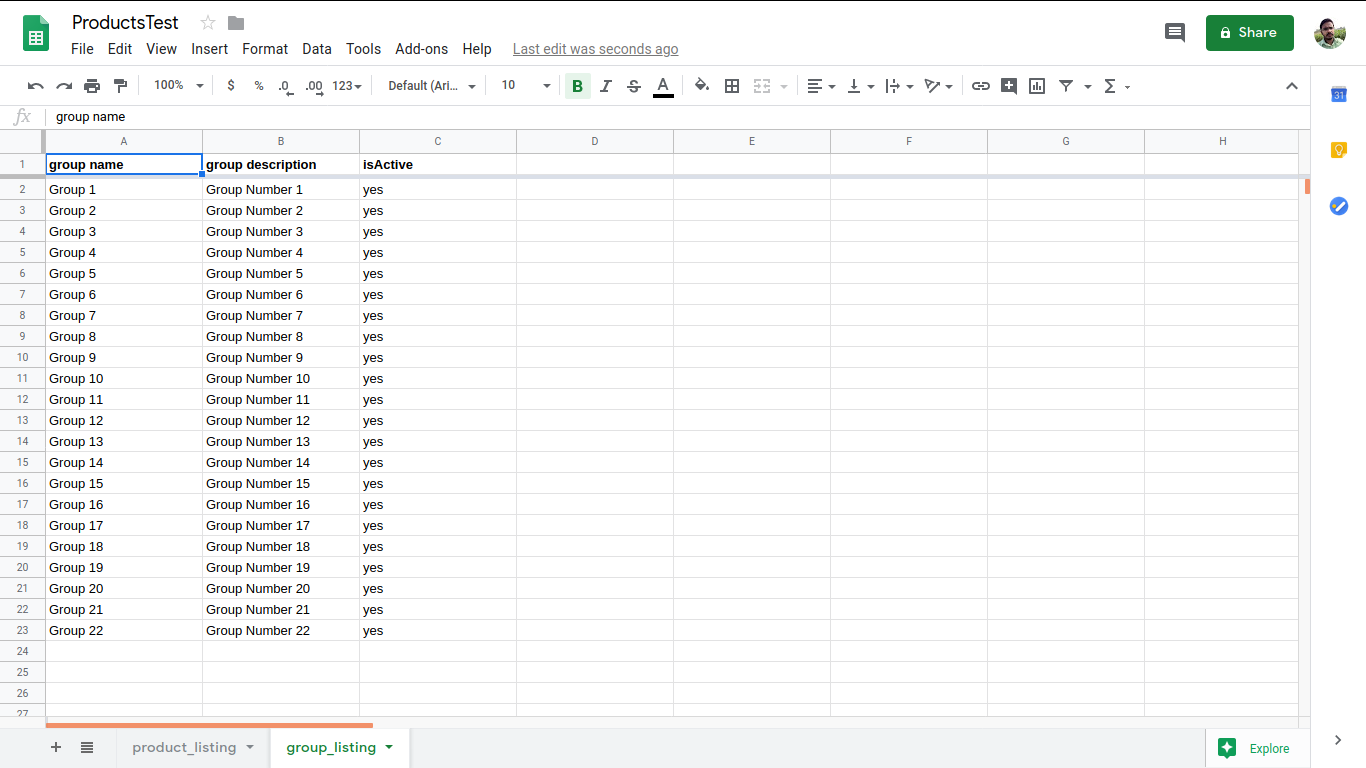The image size is (1366, 768).
Task: Select the Paint format tool
Action: click(x=120, y=86)
